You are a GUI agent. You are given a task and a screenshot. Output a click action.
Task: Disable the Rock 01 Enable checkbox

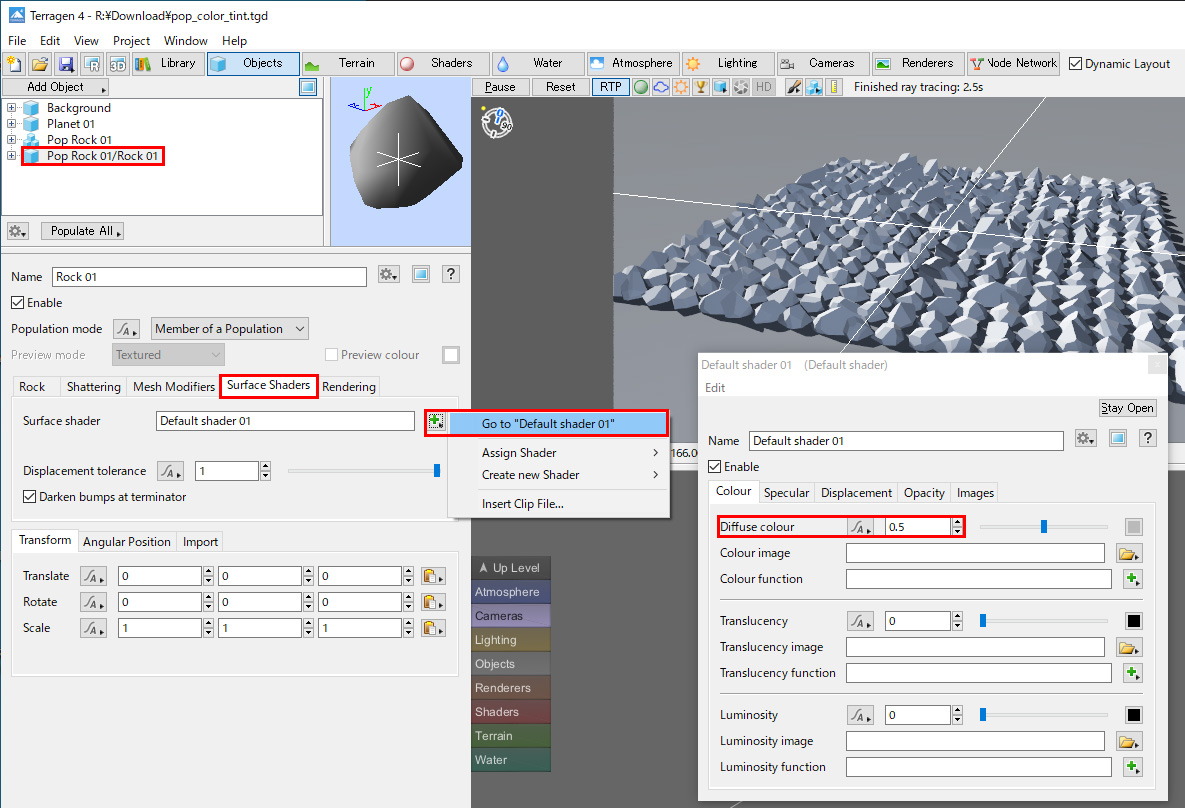point(18,303)
